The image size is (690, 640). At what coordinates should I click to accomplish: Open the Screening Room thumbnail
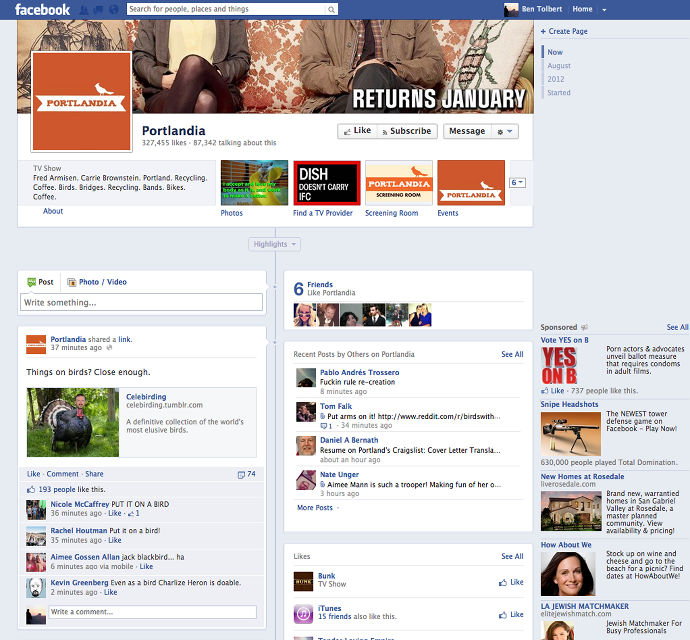tap(399, 183)
